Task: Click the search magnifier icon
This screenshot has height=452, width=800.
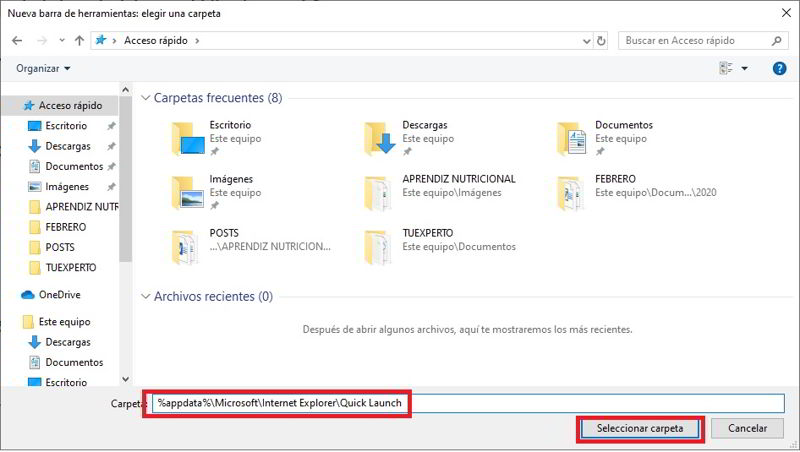Action: coord(777,41)
